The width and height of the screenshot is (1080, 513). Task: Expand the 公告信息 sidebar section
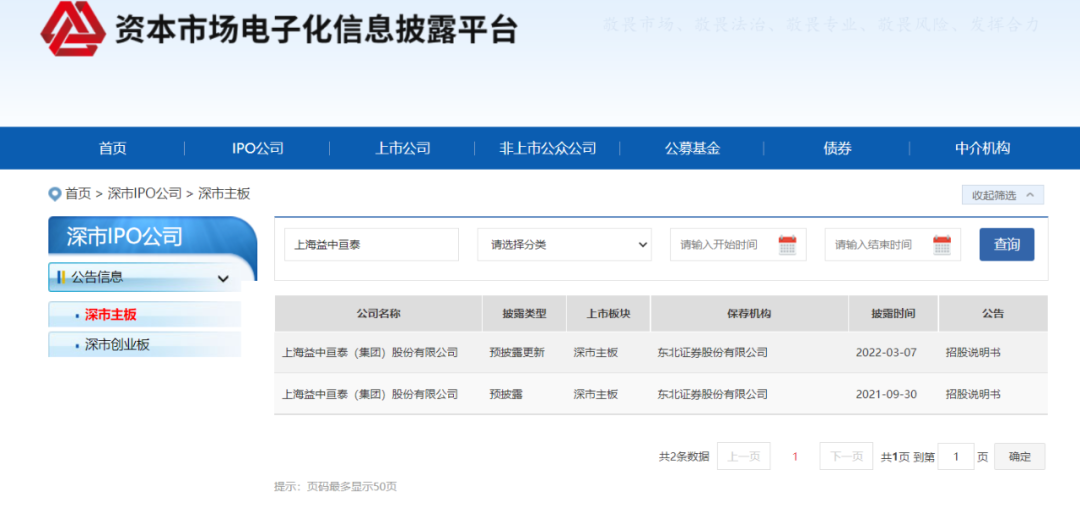(x=145, y=278)
